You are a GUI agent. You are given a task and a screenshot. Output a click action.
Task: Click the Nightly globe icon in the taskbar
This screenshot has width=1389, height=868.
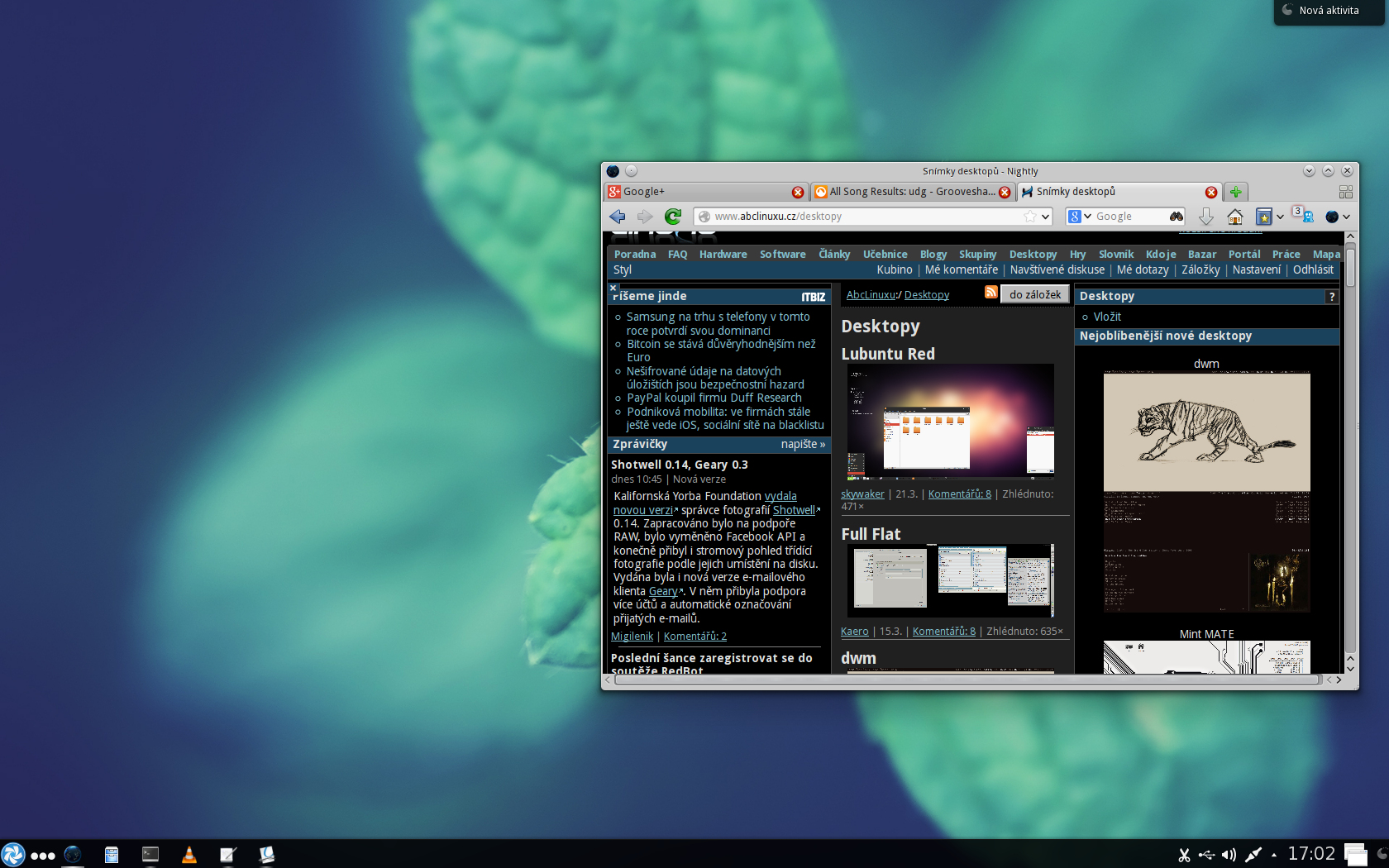(x=73, y=855)
